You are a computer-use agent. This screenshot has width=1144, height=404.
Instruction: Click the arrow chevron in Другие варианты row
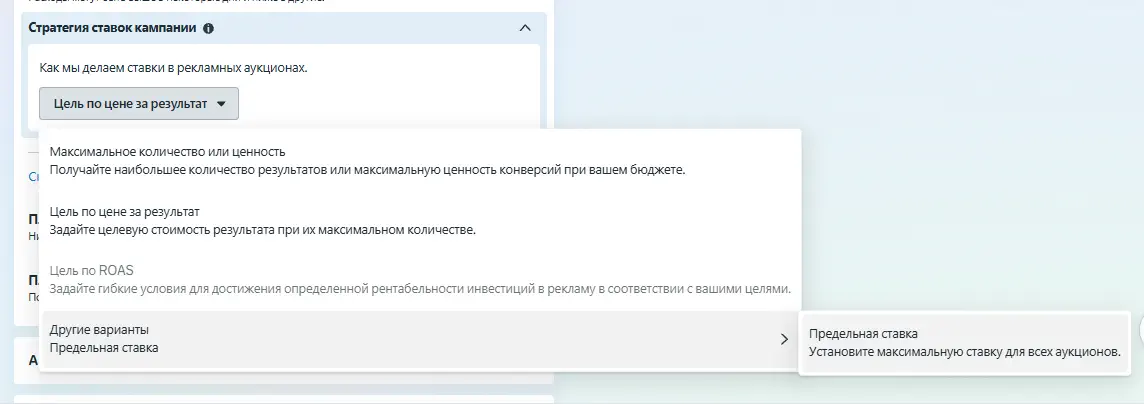tap(784, 339)
